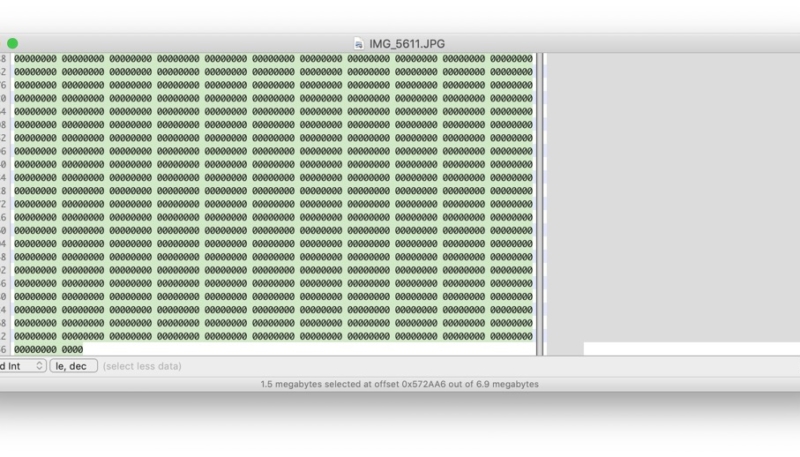The image size is (800, 457).
Task: Click the line number beside the final hex row
Action: pos(4,349)
